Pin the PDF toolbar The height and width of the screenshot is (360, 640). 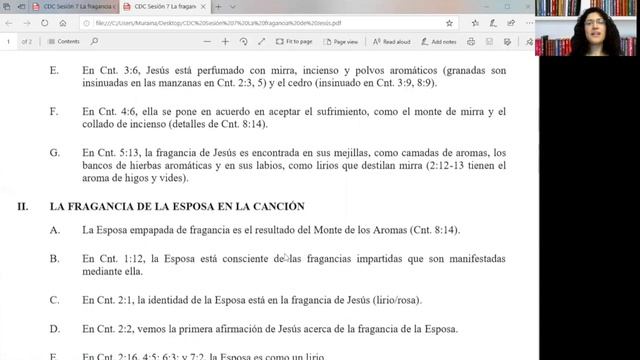point(529,42)
